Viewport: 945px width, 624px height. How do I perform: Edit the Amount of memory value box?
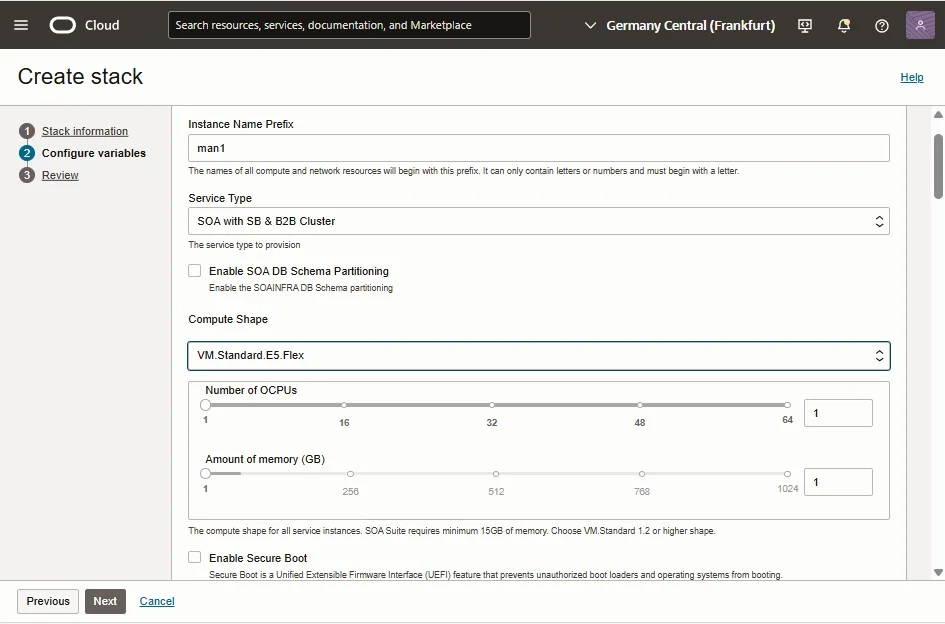pos(838,482)
